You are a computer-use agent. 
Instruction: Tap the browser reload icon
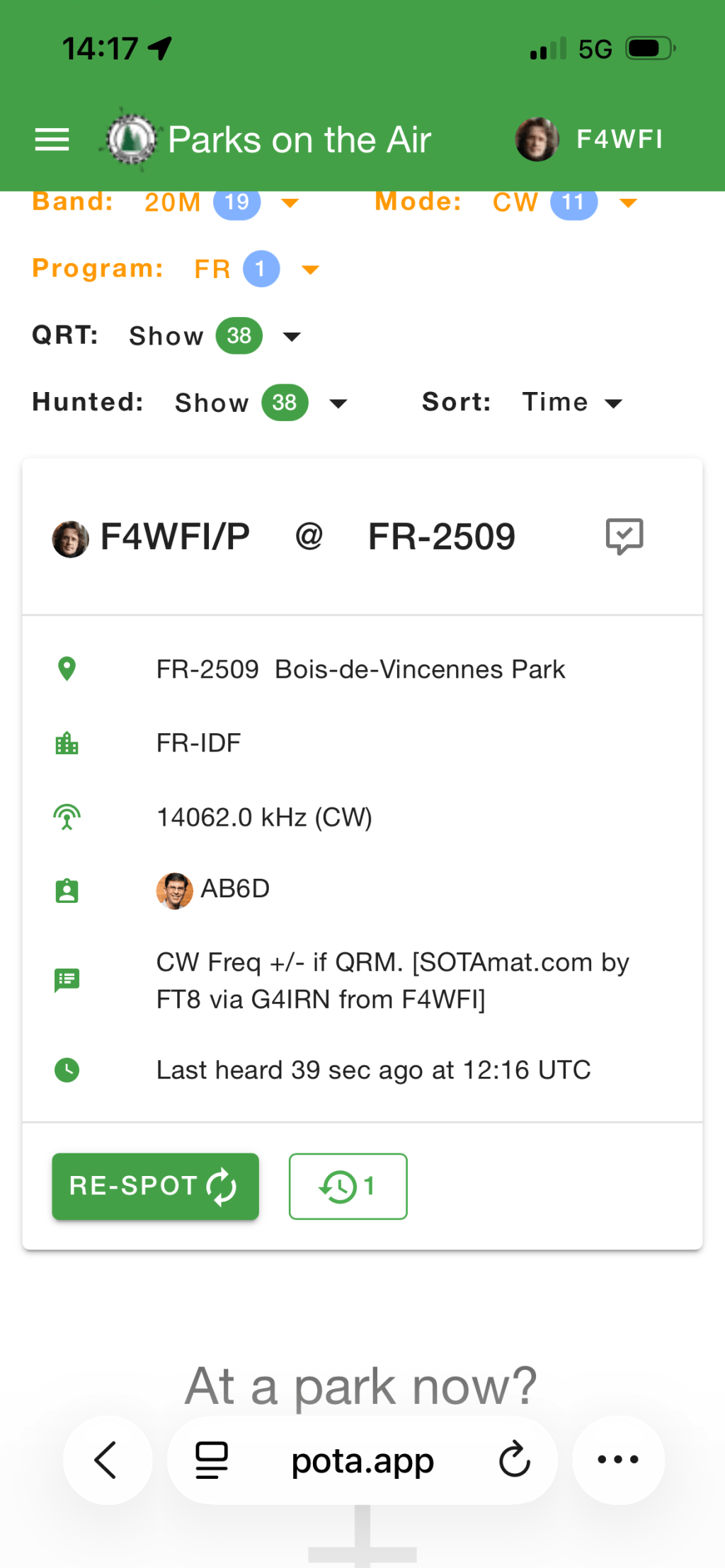[x=515, y=1459]
